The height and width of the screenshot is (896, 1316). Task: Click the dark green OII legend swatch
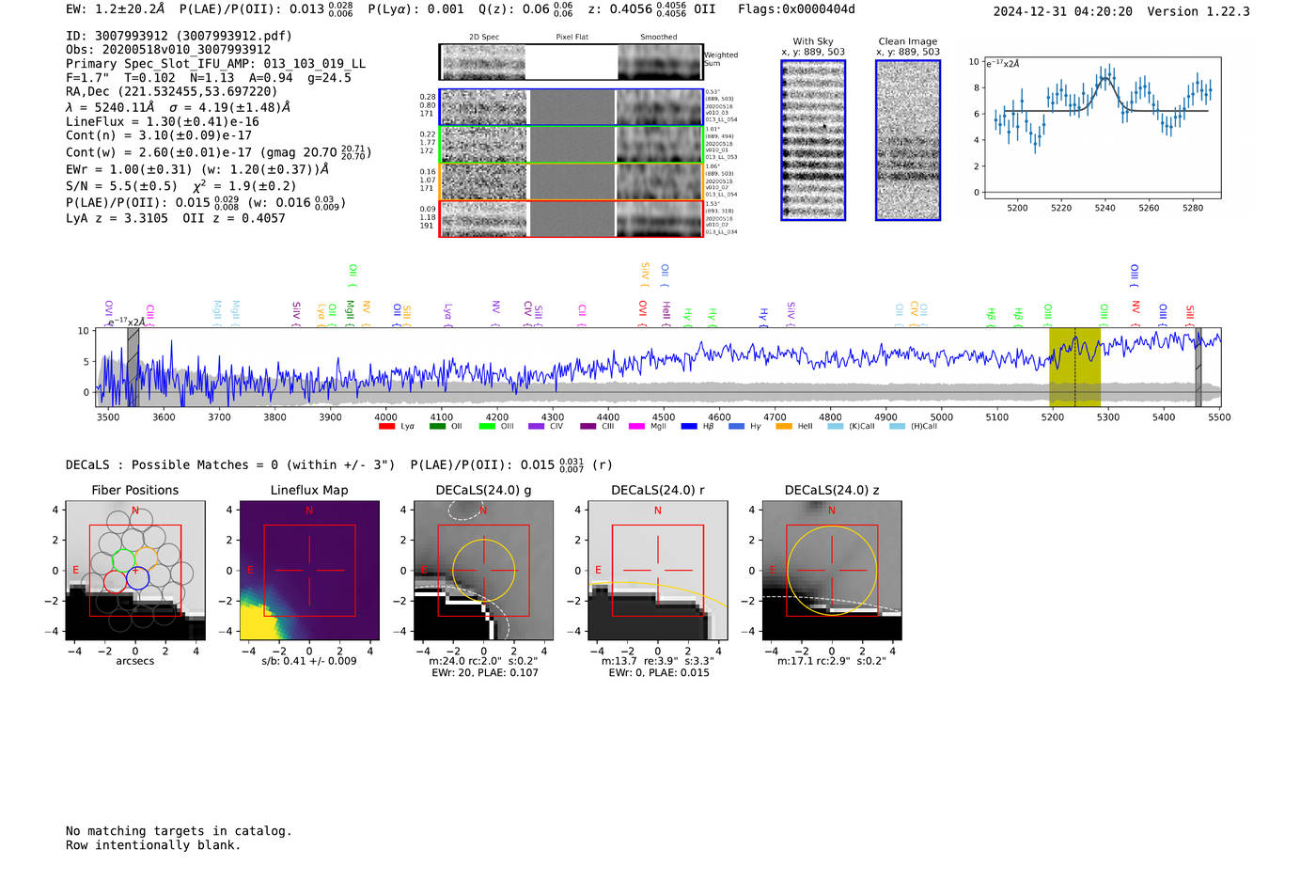click(x=437, y=426)
